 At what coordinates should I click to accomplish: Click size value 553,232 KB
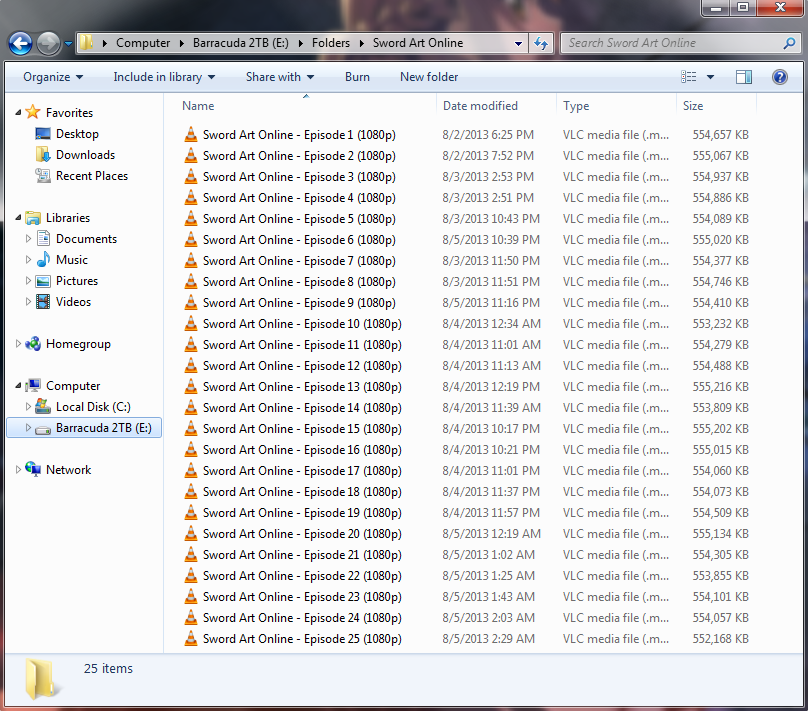(x=720, y=324)
